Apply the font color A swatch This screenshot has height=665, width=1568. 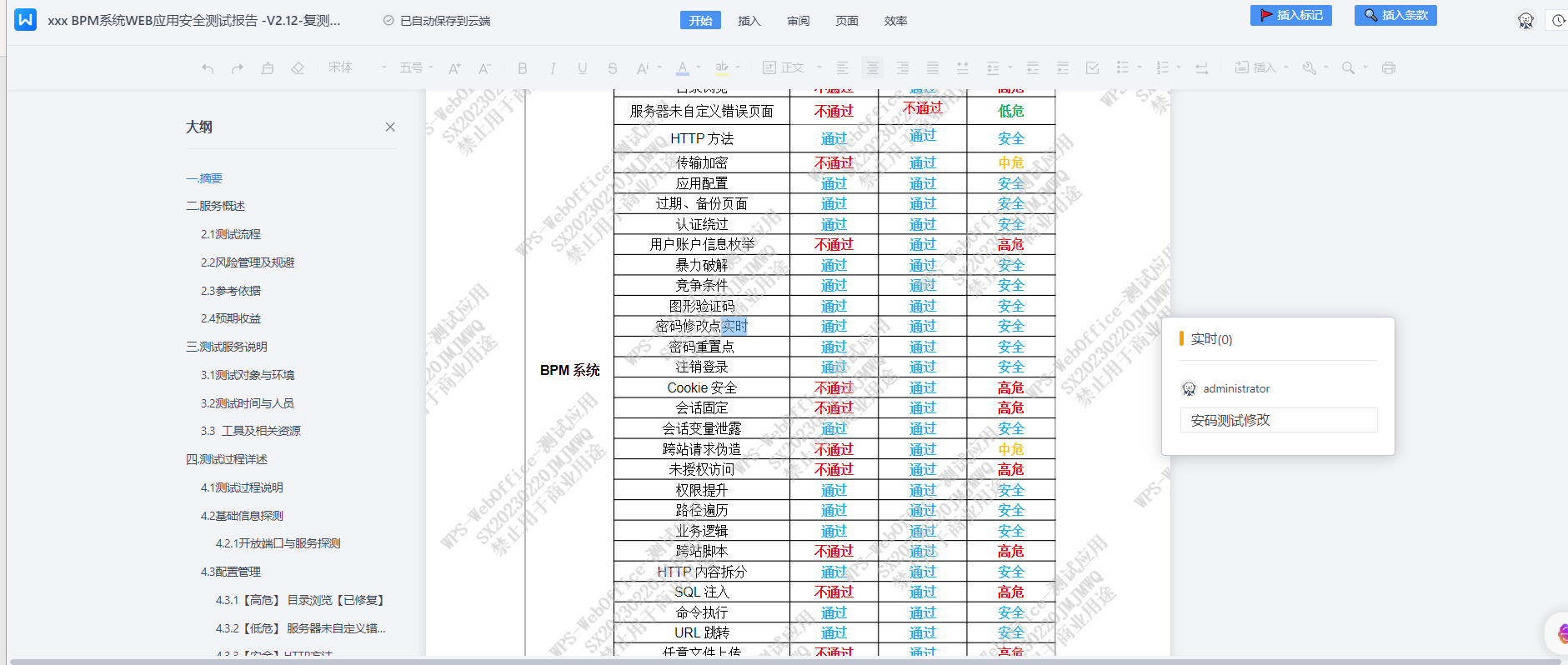683,68
